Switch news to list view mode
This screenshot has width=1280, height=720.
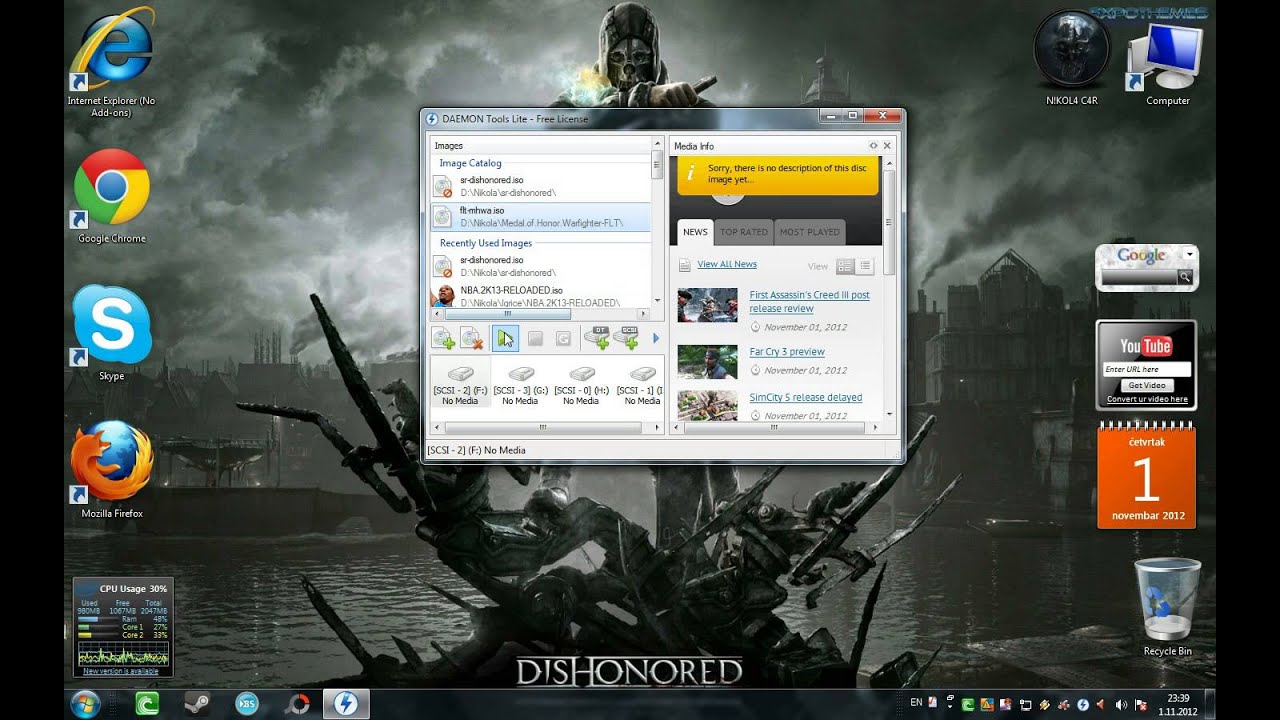click(x=865, y=266)
